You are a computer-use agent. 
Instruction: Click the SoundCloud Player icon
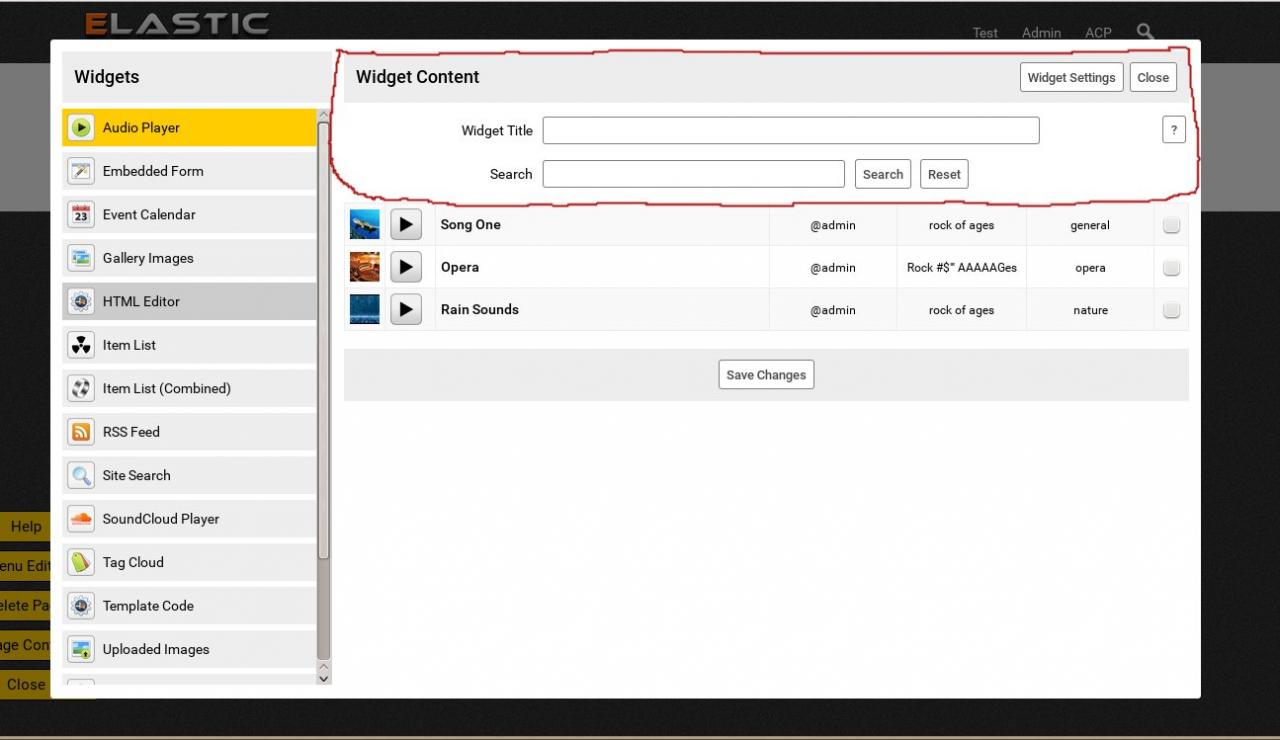point(81,519)
